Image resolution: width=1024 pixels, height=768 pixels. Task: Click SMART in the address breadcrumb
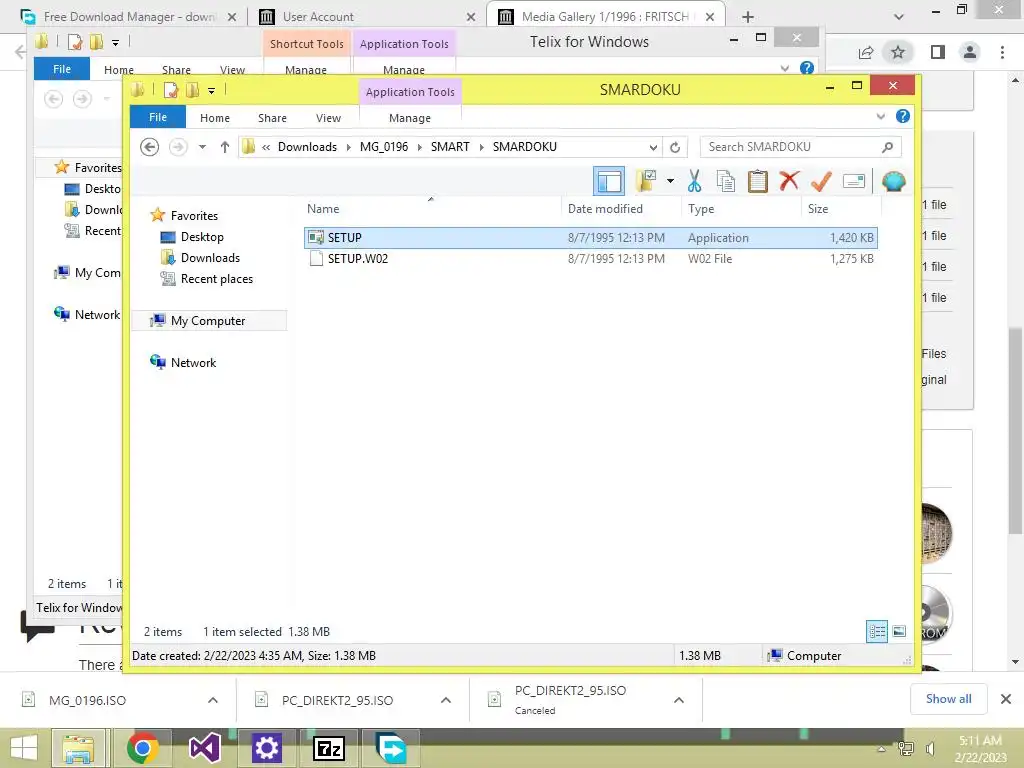[x=450, y=147]
